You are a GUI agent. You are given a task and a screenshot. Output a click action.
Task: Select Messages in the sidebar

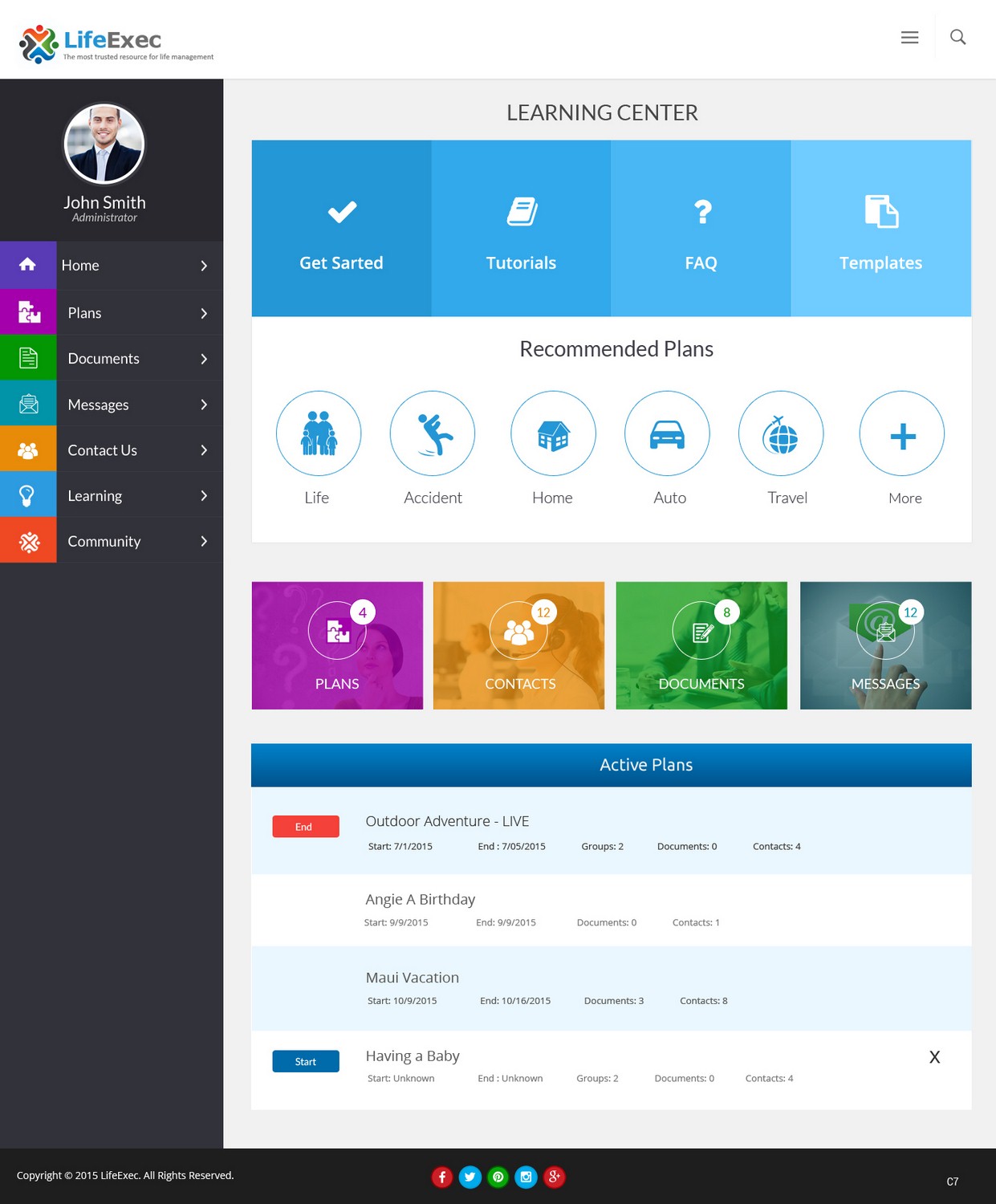(x=98, y=405)
